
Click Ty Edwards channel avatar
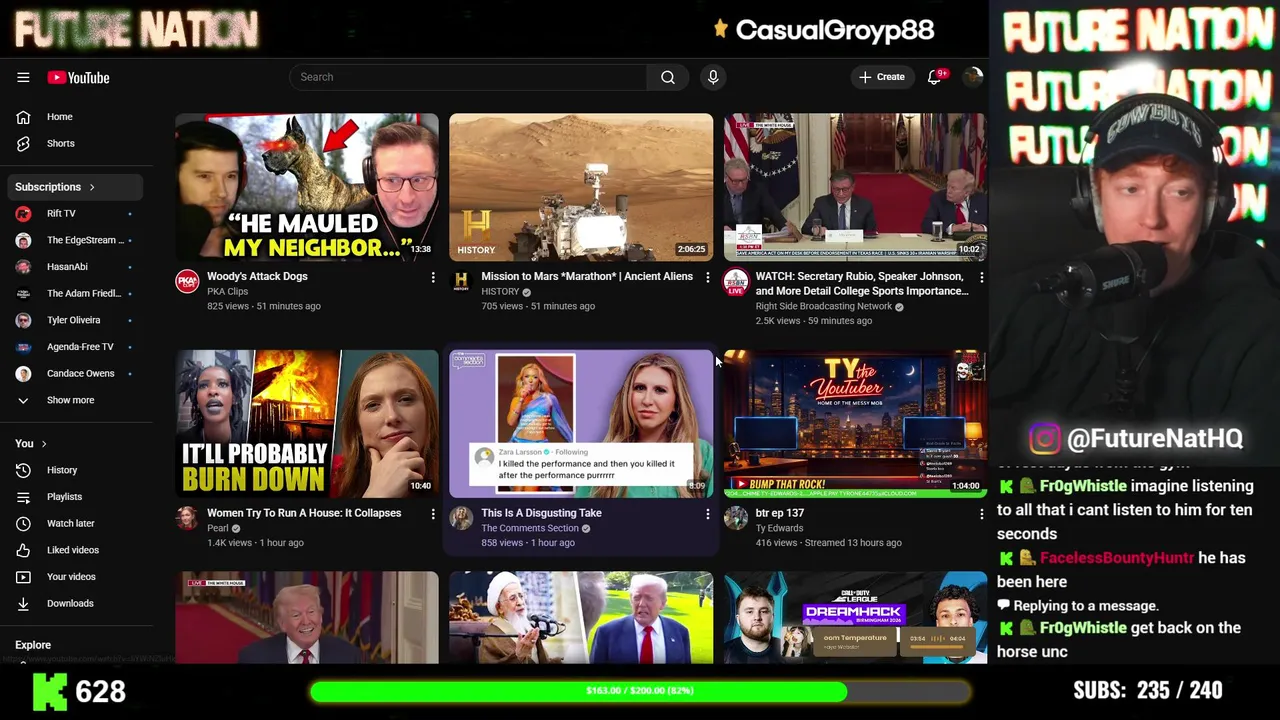click(735, 517)
